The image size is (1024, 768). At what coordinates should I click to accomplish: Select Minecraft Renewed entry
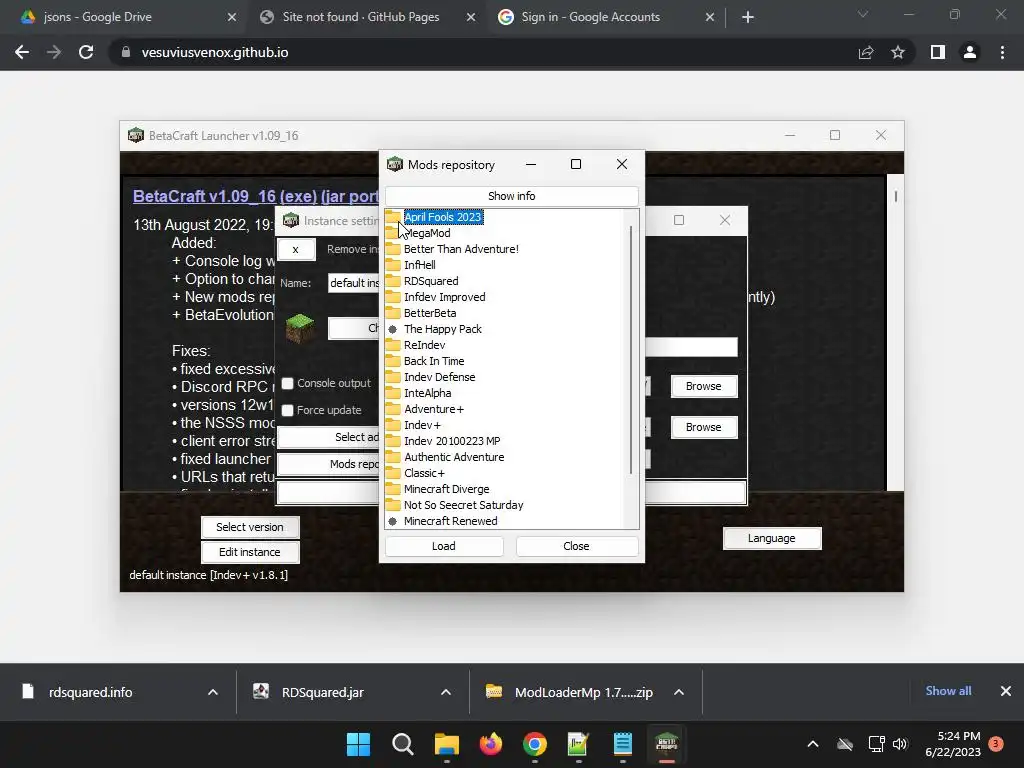pyautogui.click(x=451, y=521)
